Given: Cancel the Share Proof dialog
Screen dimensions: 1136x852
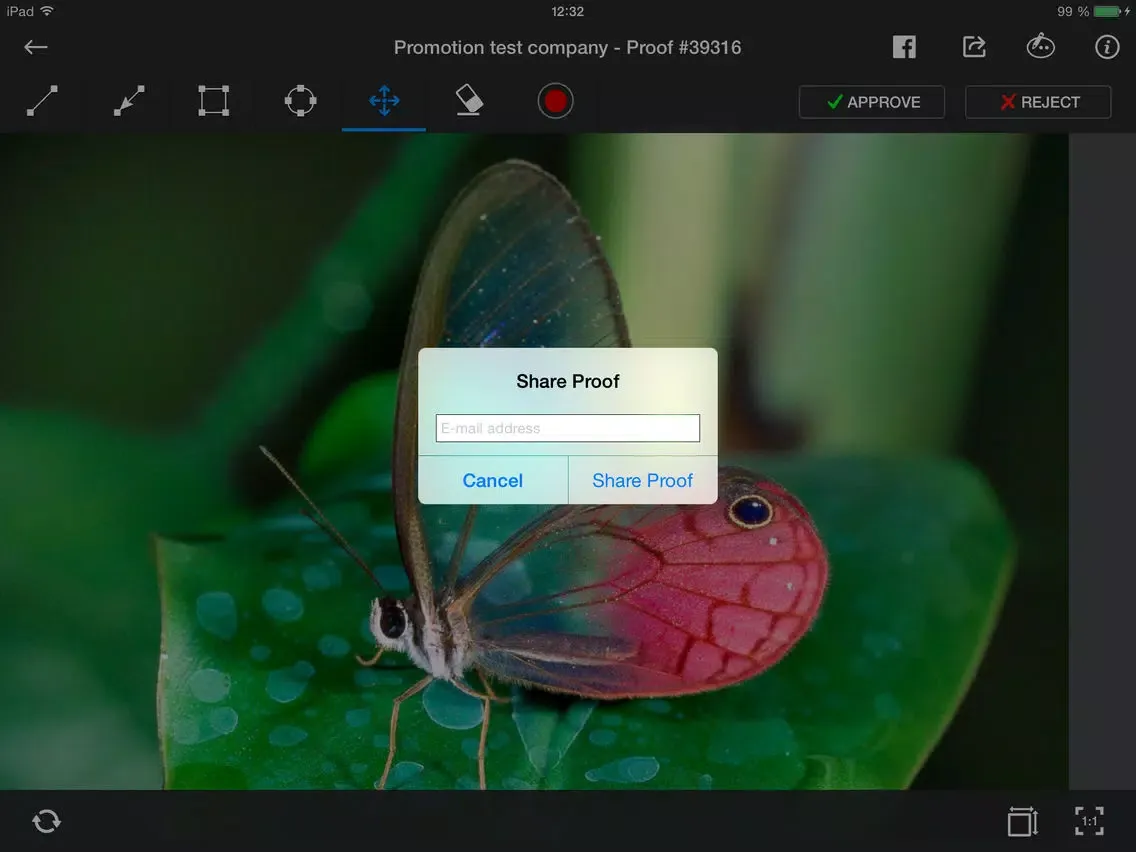Looking at the screenshot, I should (x=493, y=480).
